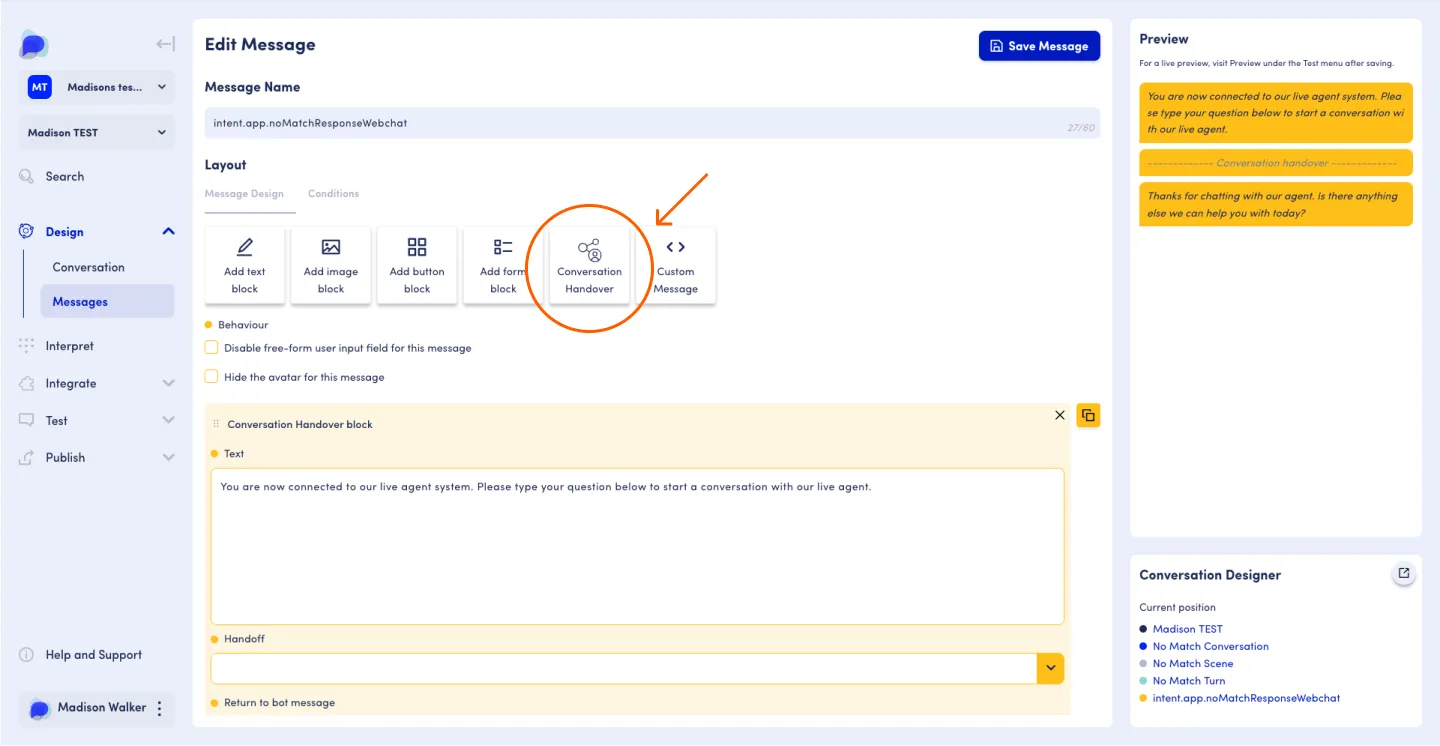Click the Publish share icon
The image size is (1440, 746).
(27, 457)
